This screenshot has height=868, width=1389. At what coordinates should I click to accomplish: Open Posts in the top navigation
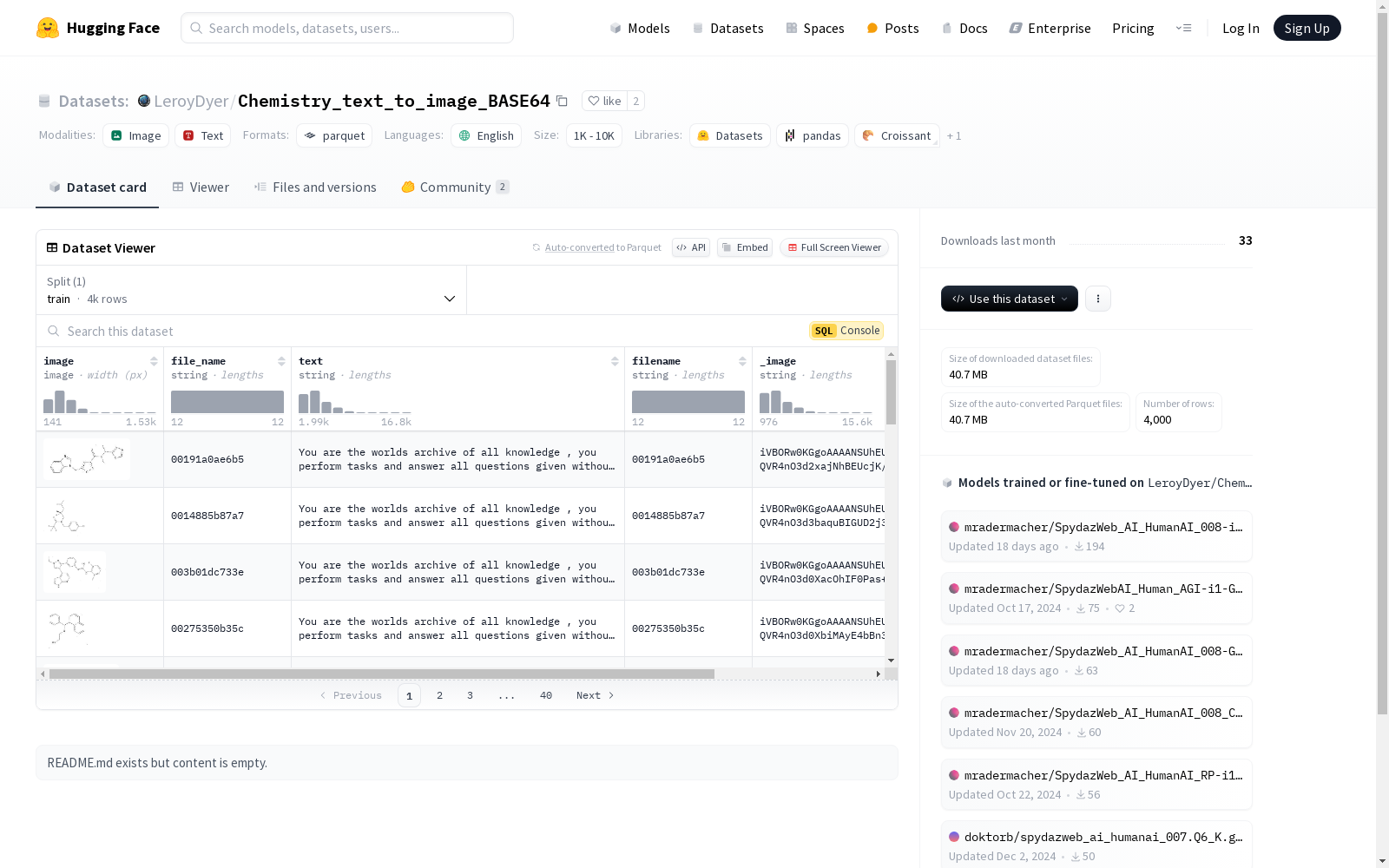pyautogui.click(x=892, y=28)
